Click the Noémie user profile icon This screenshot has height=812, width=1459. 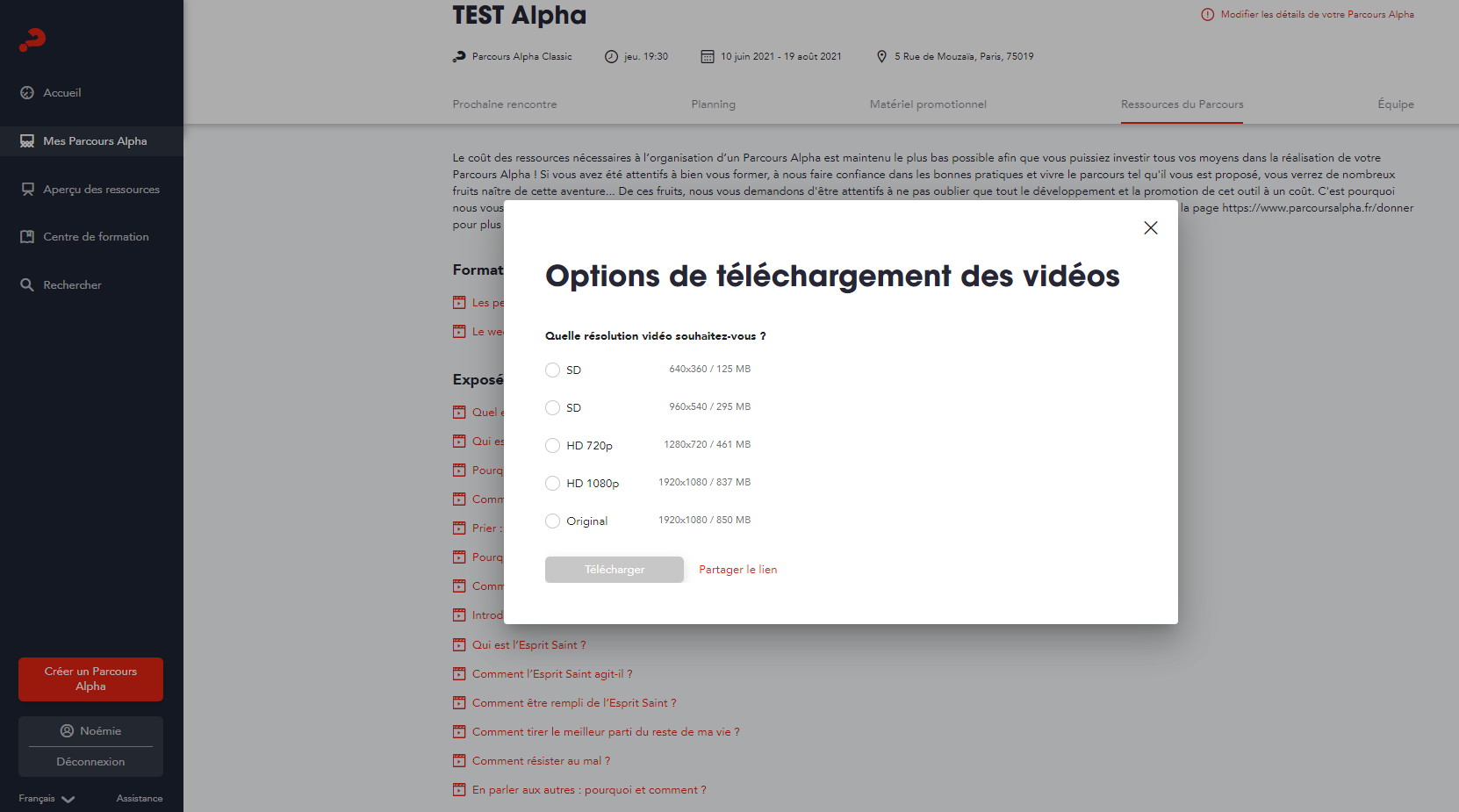pyautogui.click(x=67, y=731)
